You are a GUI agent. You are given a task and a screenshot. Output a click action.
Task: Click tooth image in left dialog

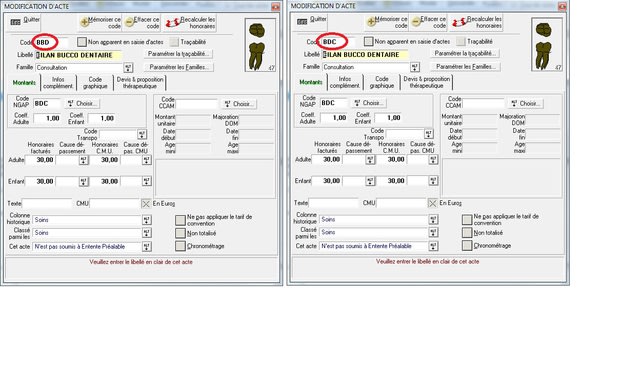(260, 45)
